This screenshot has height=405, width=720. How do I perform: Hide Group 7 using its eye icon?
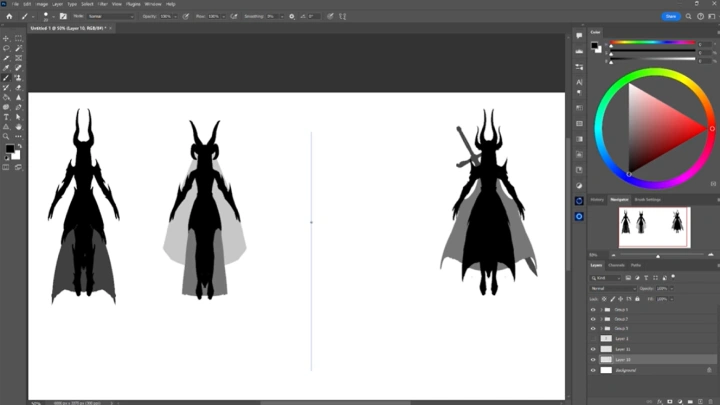[x=593, y=319]
